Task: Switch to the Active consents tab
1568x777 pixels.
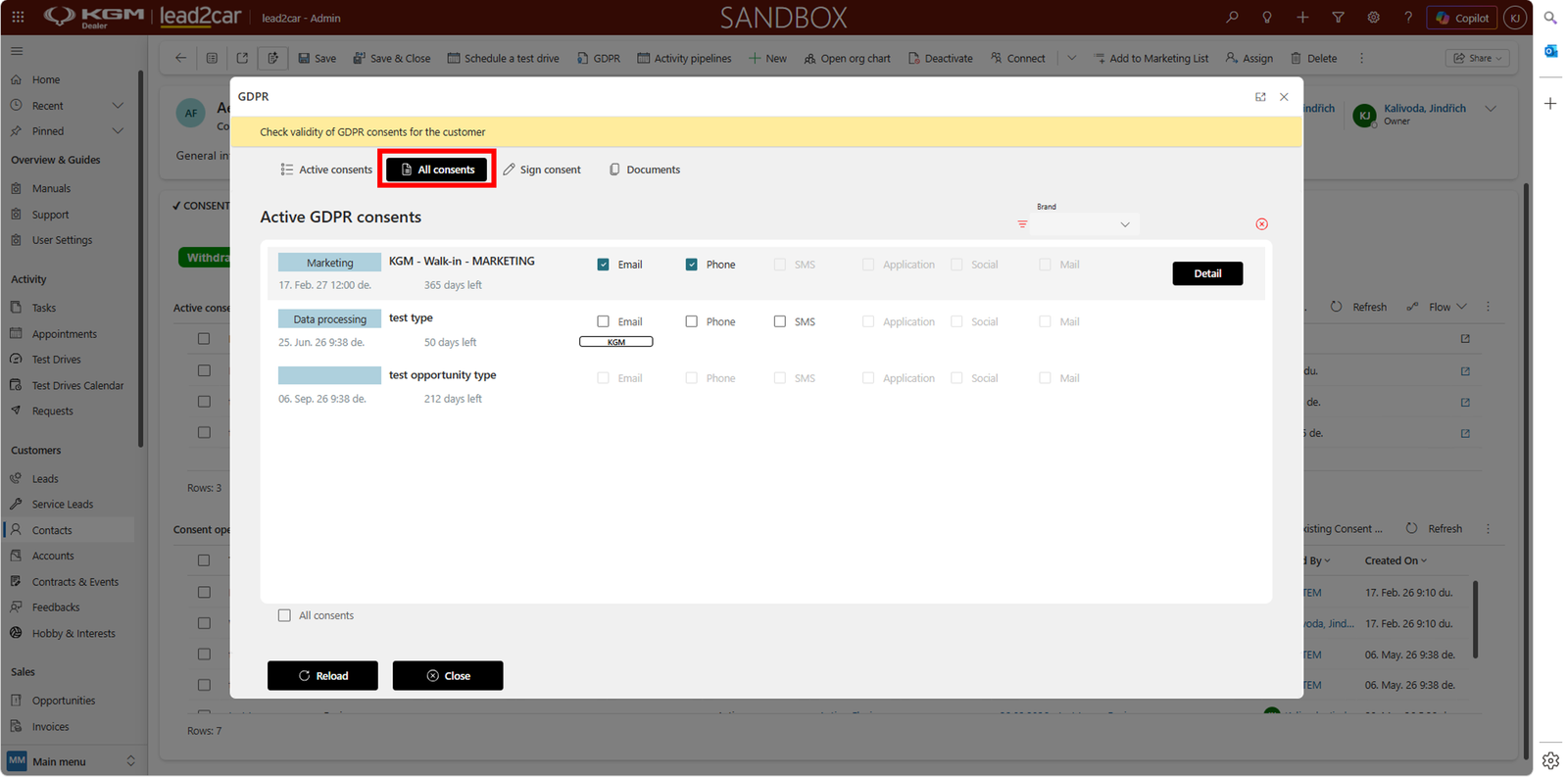Action: [x=325, y=170]
